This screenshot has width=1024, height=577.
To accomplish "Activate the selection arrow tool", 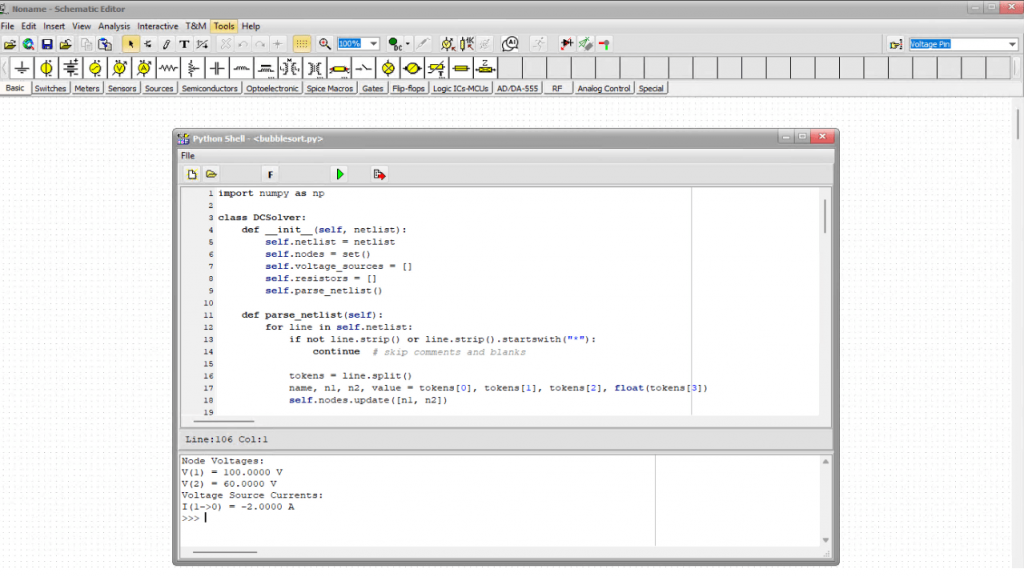I will pos(130,44).
